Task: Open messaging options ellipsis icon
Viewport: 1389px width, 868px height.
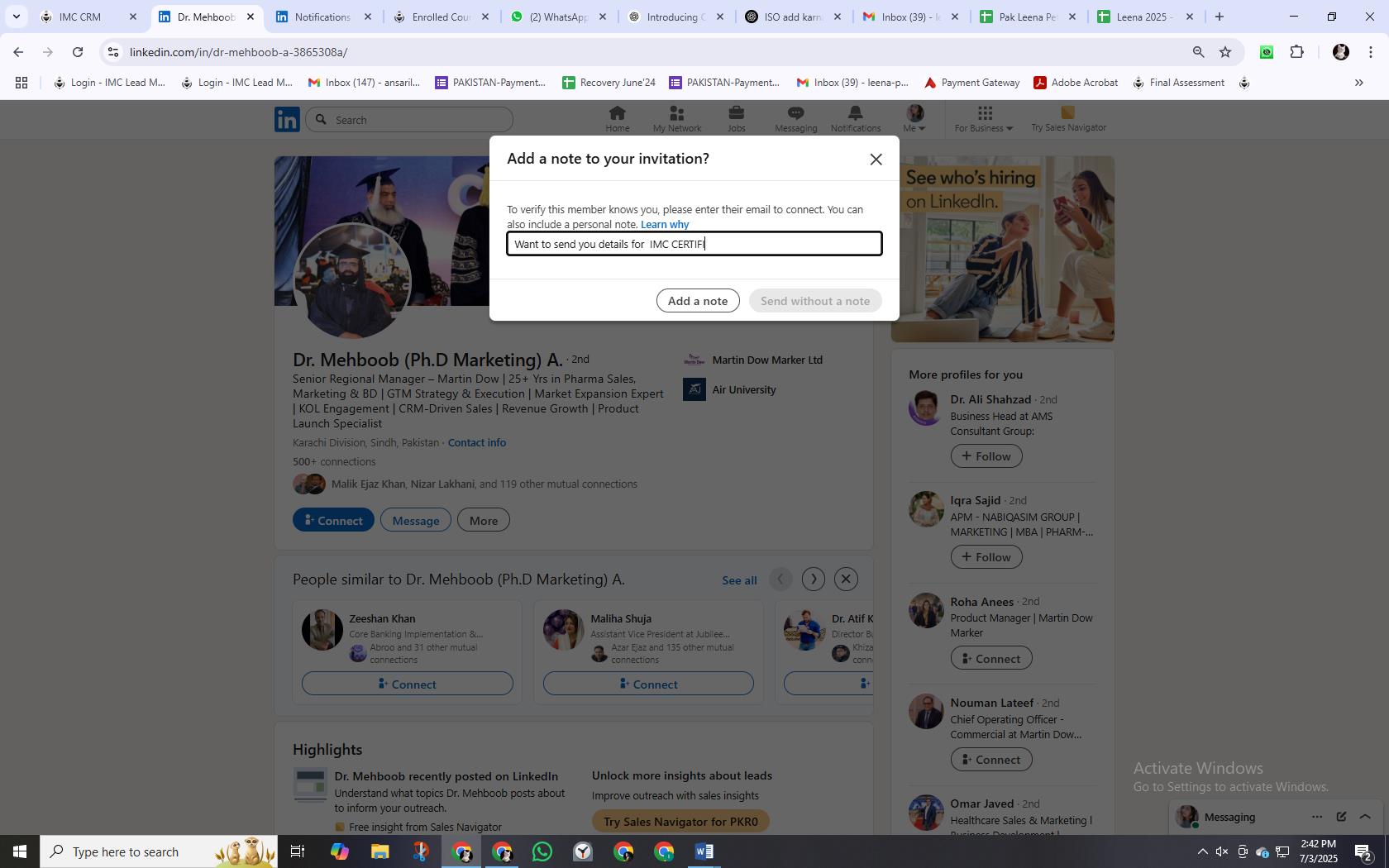Action: coord(1316,817)
